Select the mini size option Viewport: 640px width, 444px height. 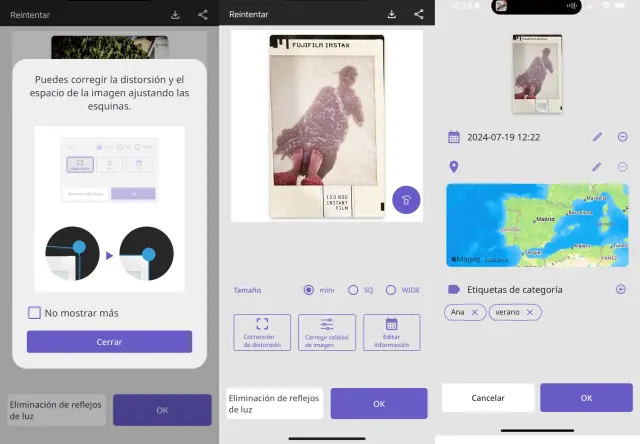[x=310, y=290]
